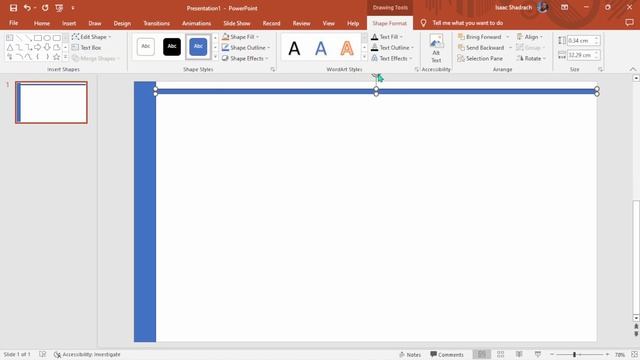Open the Review tab
The height and width of the screenshot is (360, 640).
[301, 23]
